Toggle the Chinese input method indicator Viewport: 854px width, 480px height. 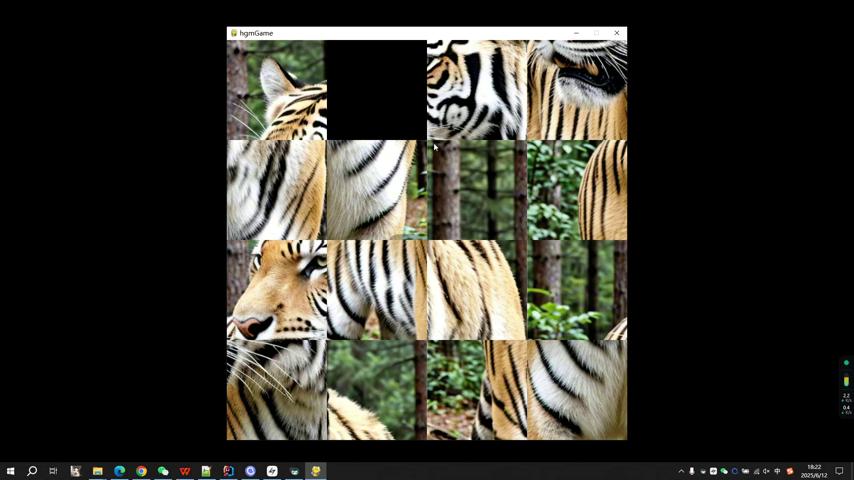777,471
